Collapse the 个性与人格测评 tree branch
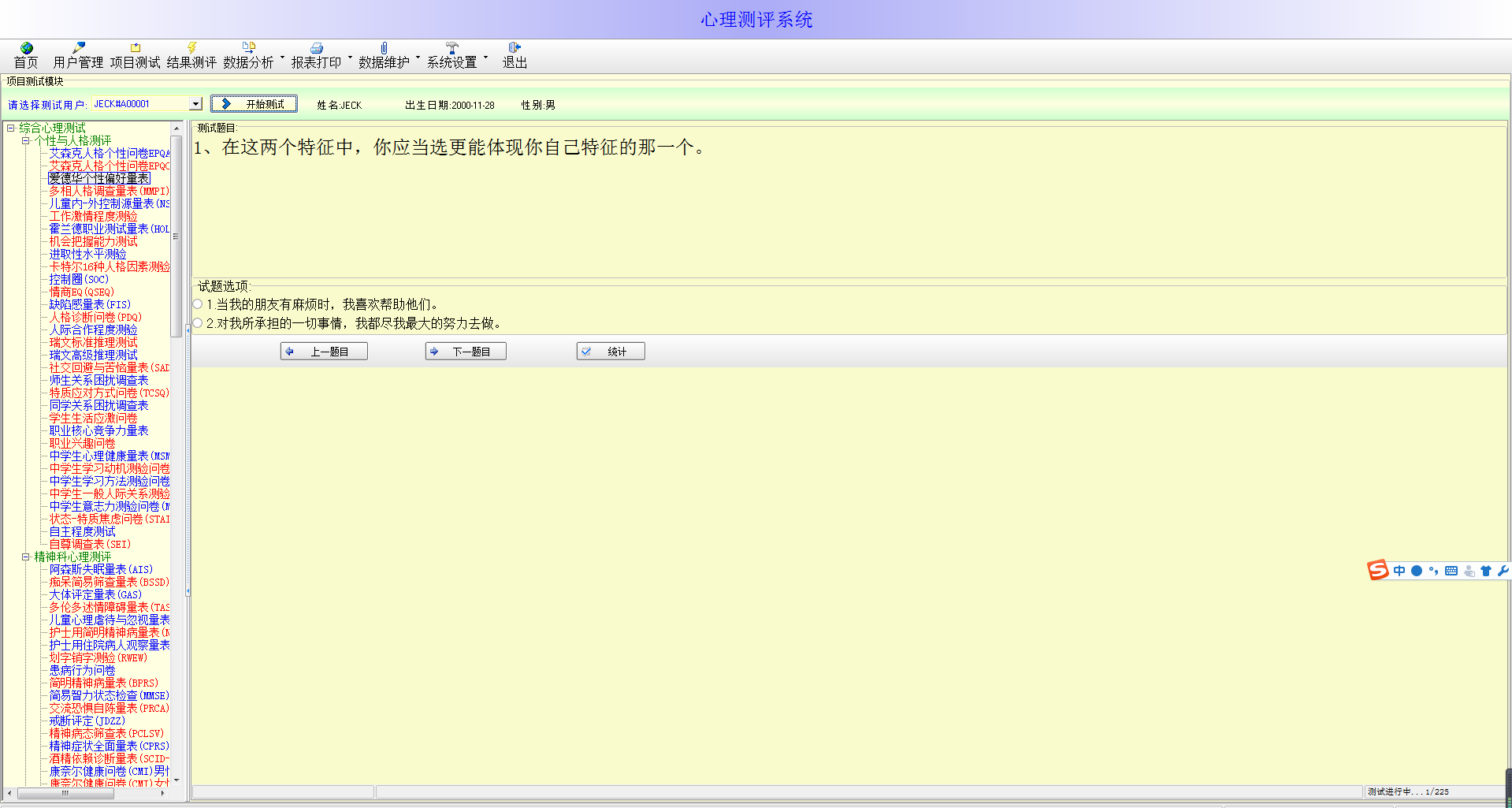 click(x=26, y=140)
